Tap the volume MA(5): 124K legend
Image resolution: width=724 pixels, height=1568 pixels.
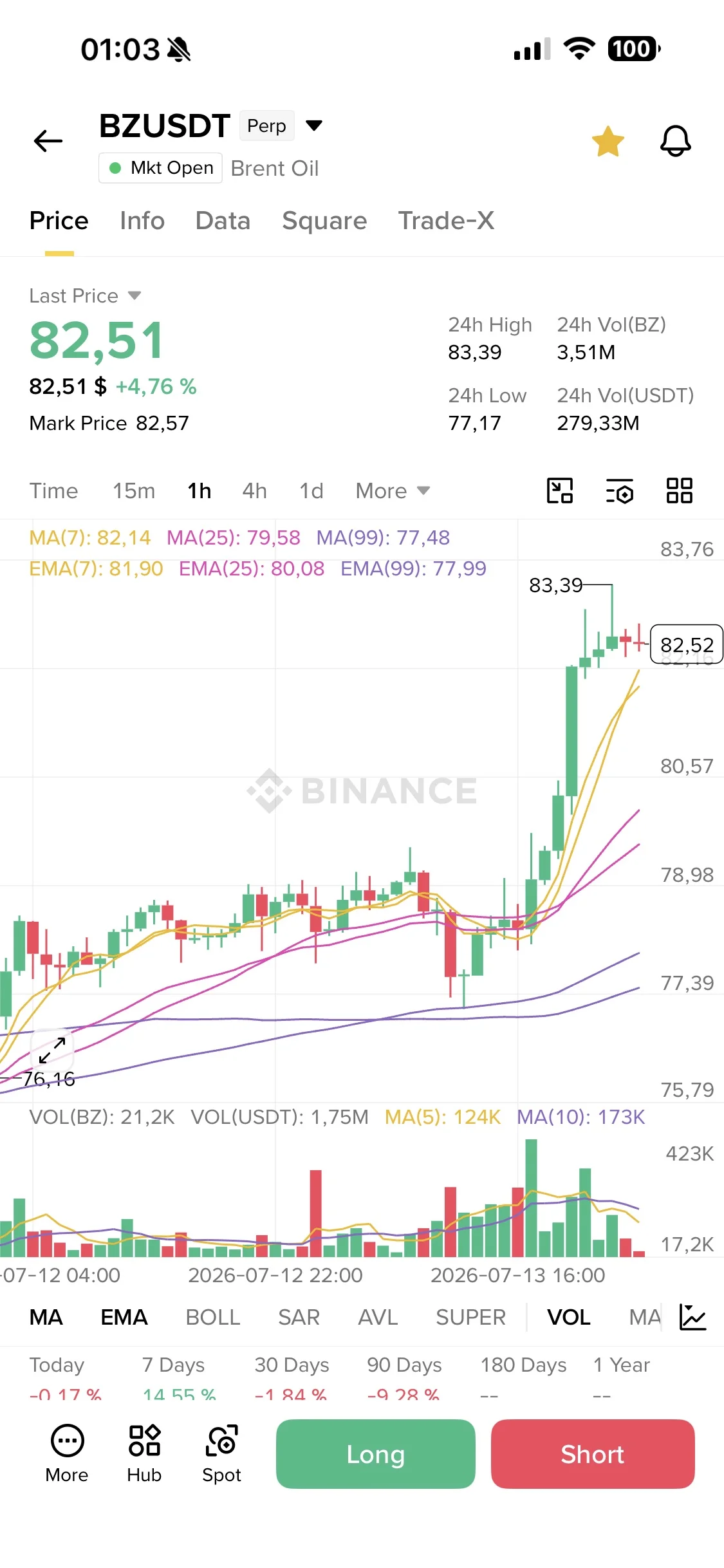[x=443, y=1117]
